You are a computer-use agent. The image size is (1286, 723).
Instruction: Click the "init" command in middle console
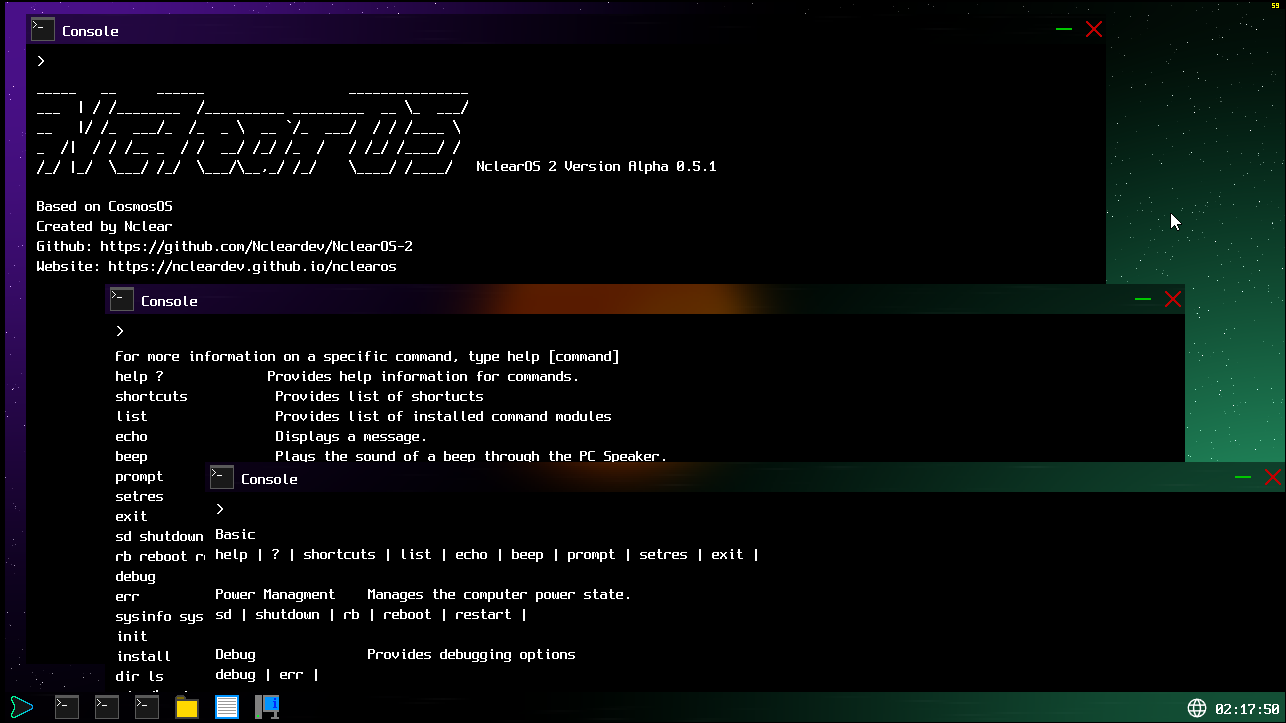[131, 636]
